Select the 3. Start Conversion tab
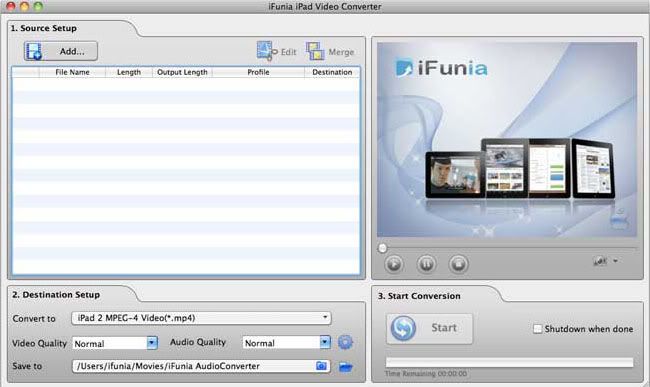The width and height of the screenshot is (650, 387). point(419,296)
